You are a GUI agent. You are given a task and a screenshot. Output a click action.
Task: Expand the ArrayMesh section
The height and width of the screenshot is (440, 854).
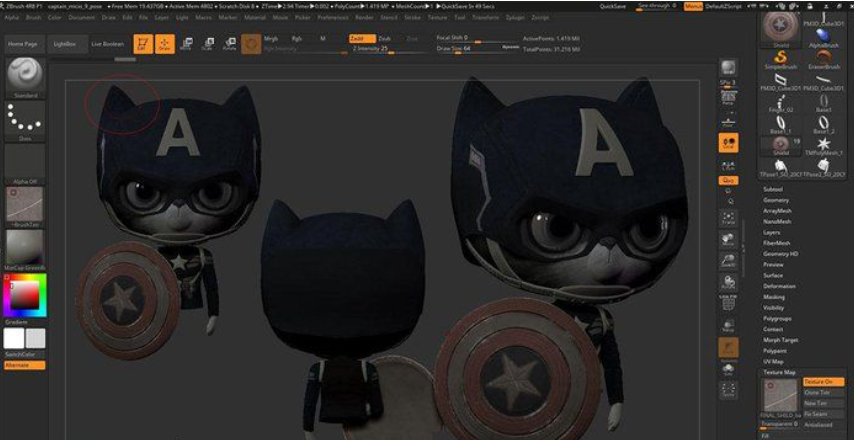click(777, 211)
